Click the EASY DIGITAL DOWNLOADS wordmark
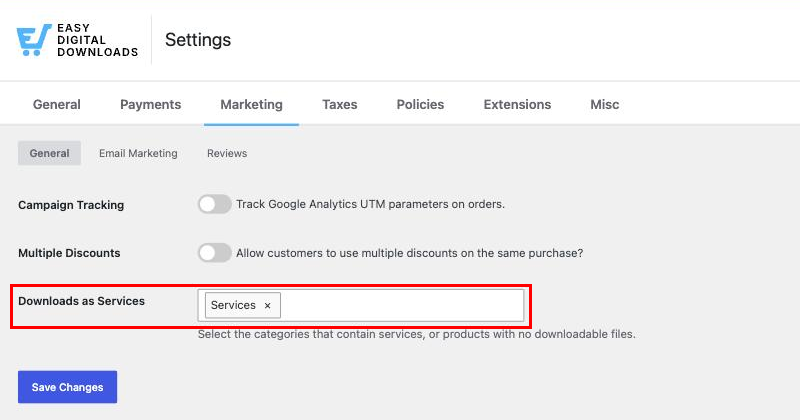Image resolution: width=800 pixels, height=420 pixels. pyautogui.click(x=97, y=40)
